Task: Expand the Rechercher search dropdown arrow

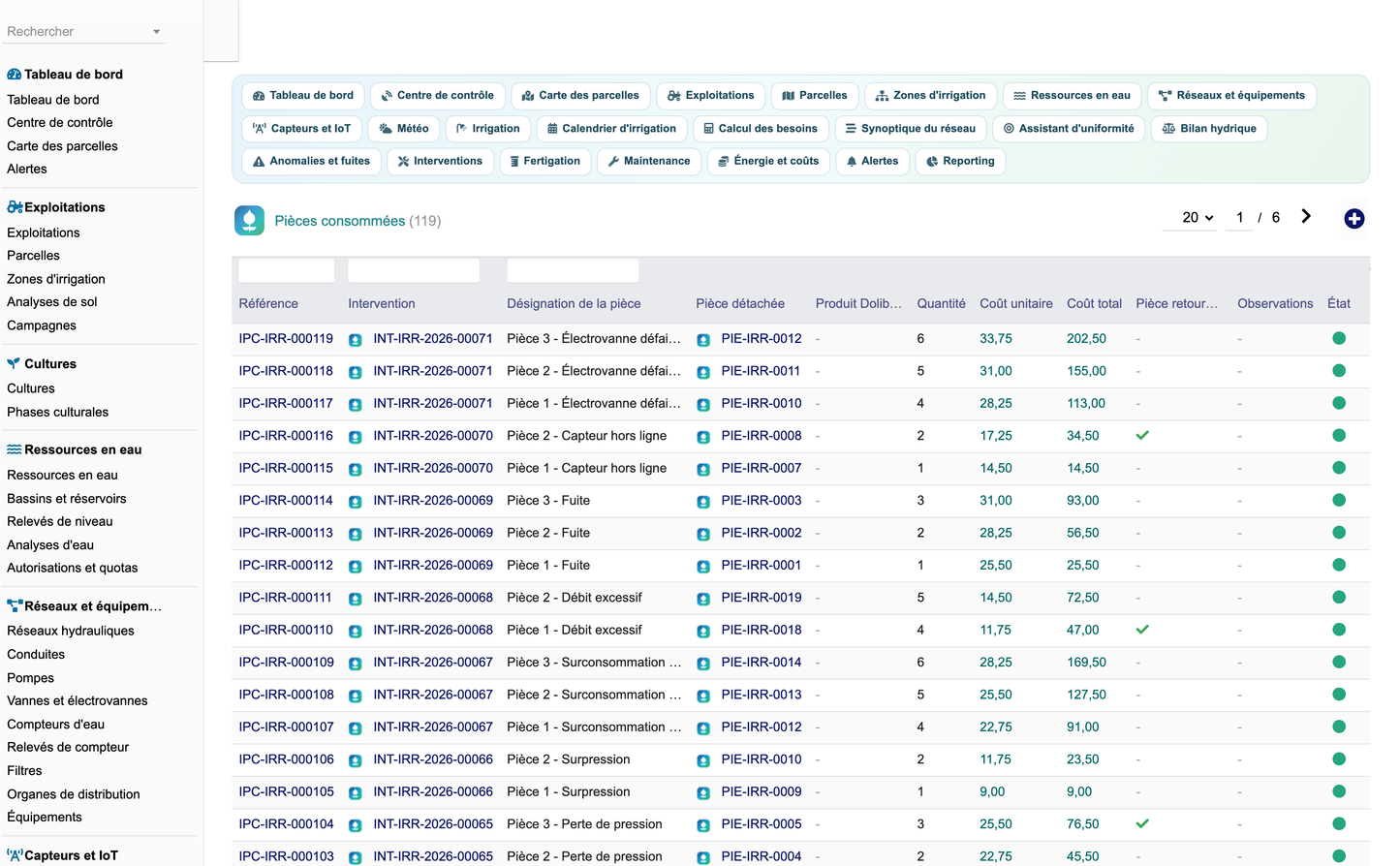Action: tap(156, 32)
